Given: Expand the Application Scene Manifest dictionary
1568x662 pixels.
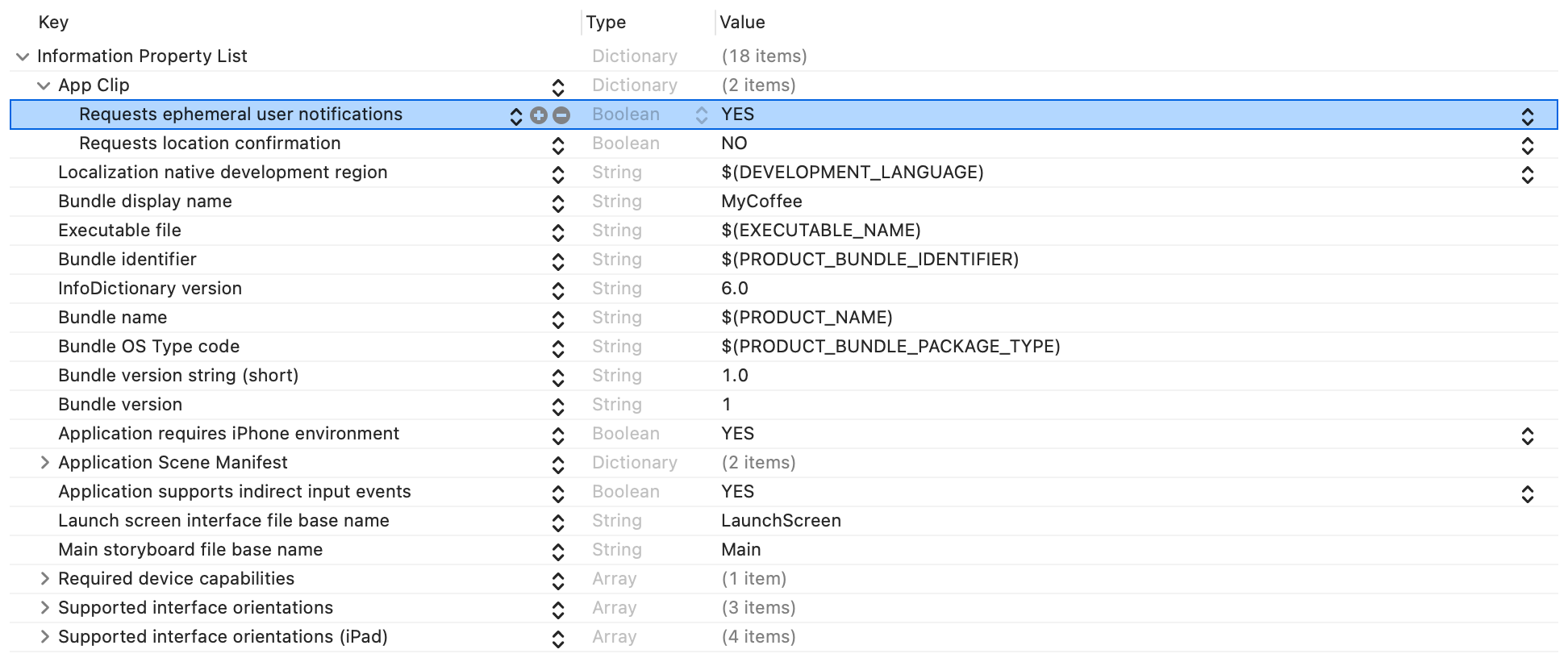Looking at the screenshot, I should [44, 463].
